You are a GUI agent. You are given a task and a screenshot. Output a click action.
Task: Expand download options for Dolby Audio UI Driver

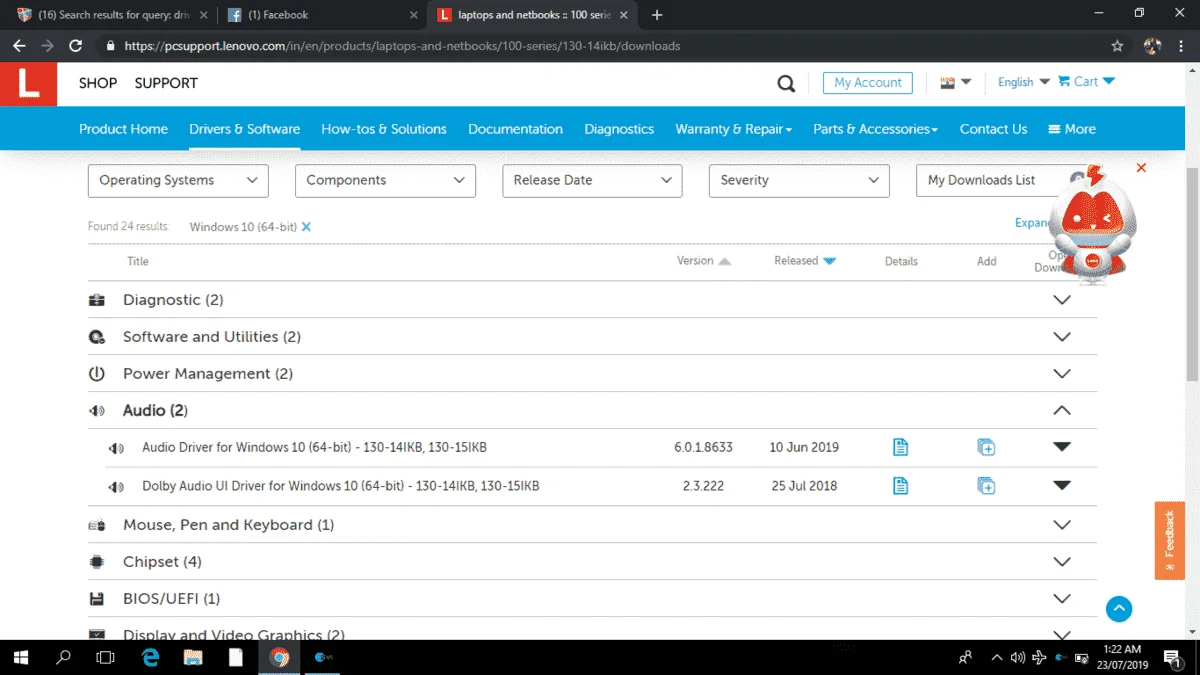coord(1062,486)
